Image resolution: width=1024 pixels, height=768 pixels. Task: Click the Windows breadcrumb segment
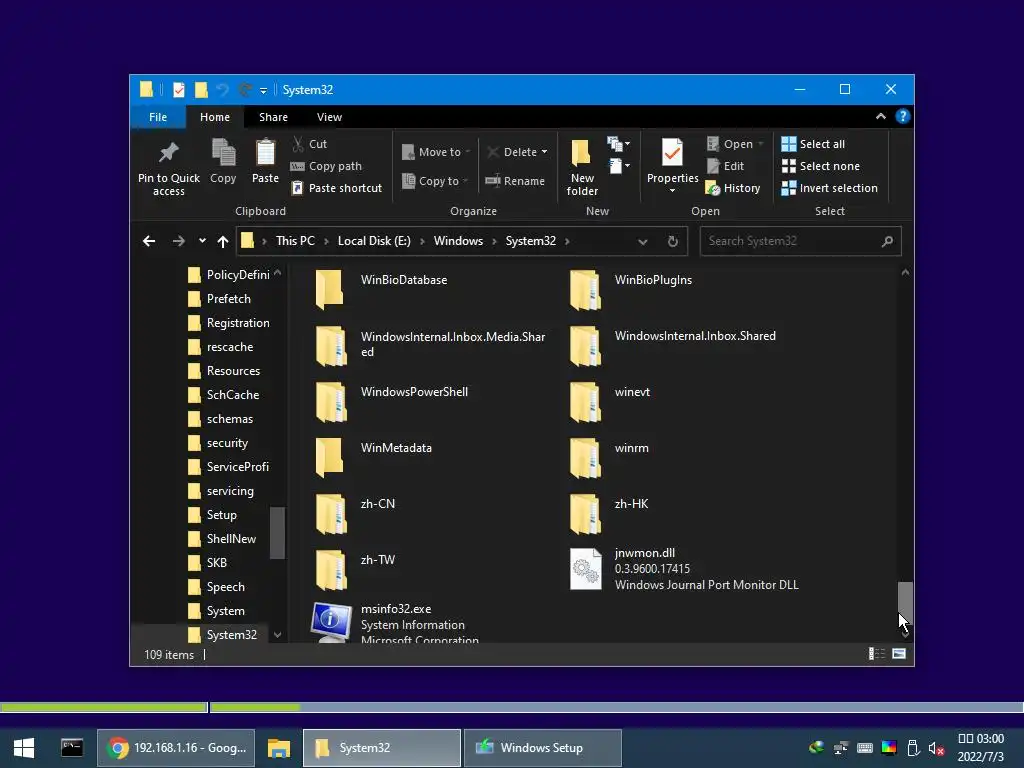pyautogui.click(x=458, y=241)
